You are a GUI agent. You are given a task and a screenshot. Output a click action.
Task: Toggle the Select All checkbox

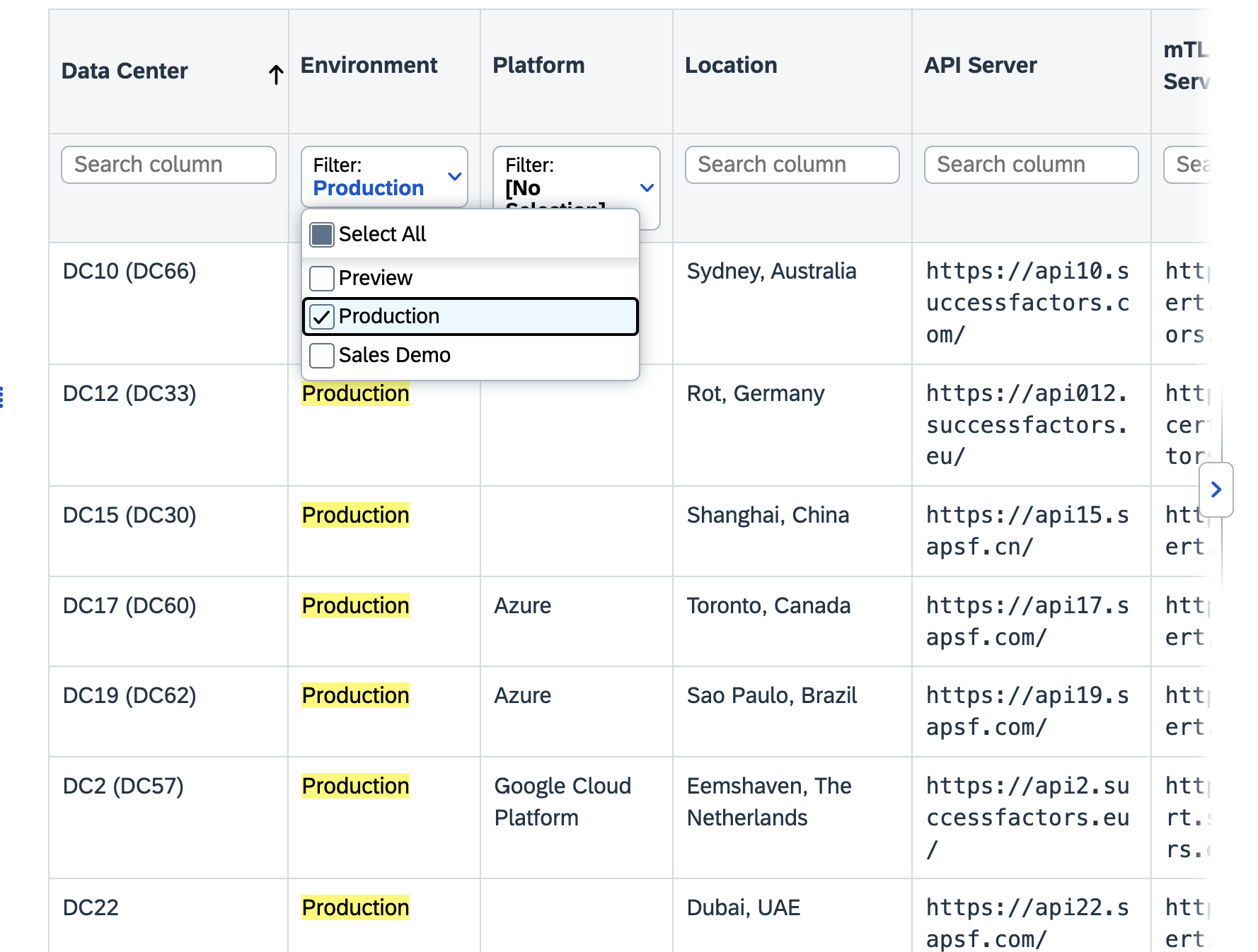coord(322,235)
